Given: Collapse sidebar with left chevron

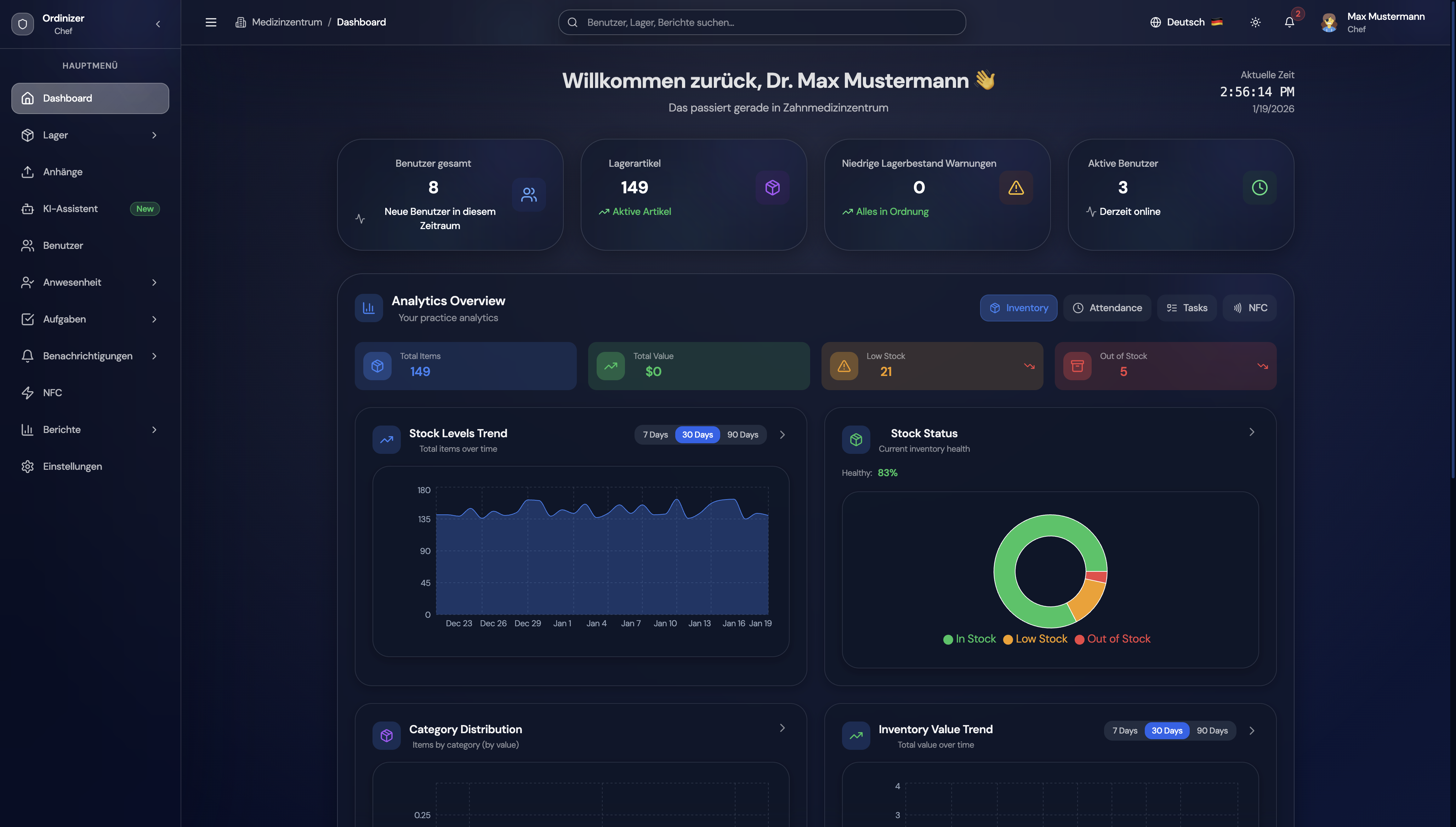Looking at the screenshot, I should [158, 24].
